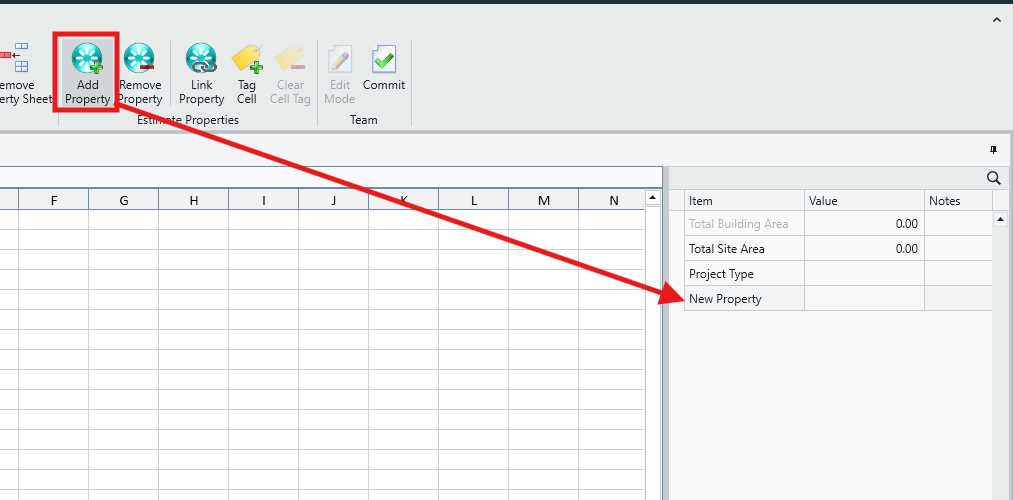This screenshot has width=1014, height=500.
Task: Collapse the ribbon with the chevron
Action: [x=996, y=20]
